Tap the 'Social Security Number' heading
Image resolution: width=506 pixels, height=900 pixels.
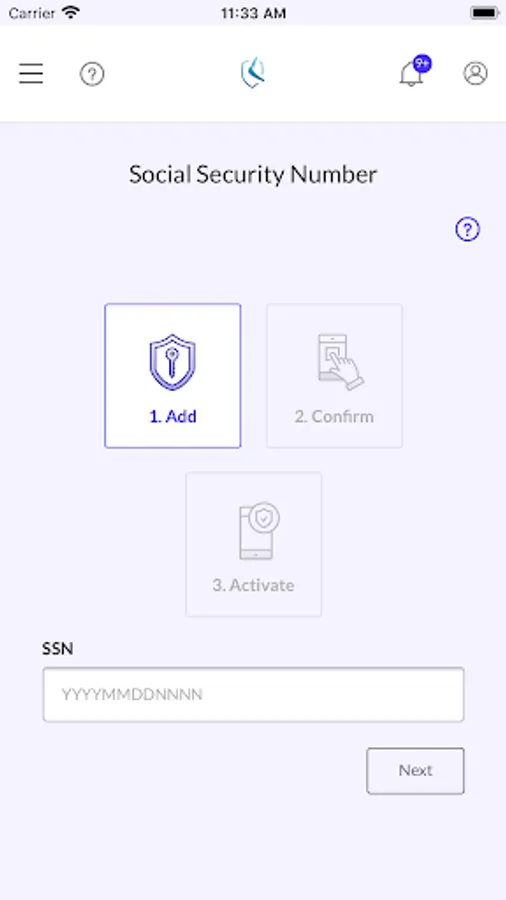pos(253,174)
